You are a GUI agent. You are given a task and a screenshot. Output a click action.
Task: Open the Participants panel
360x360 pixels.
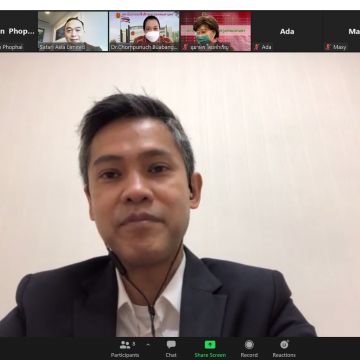(125, 349)
